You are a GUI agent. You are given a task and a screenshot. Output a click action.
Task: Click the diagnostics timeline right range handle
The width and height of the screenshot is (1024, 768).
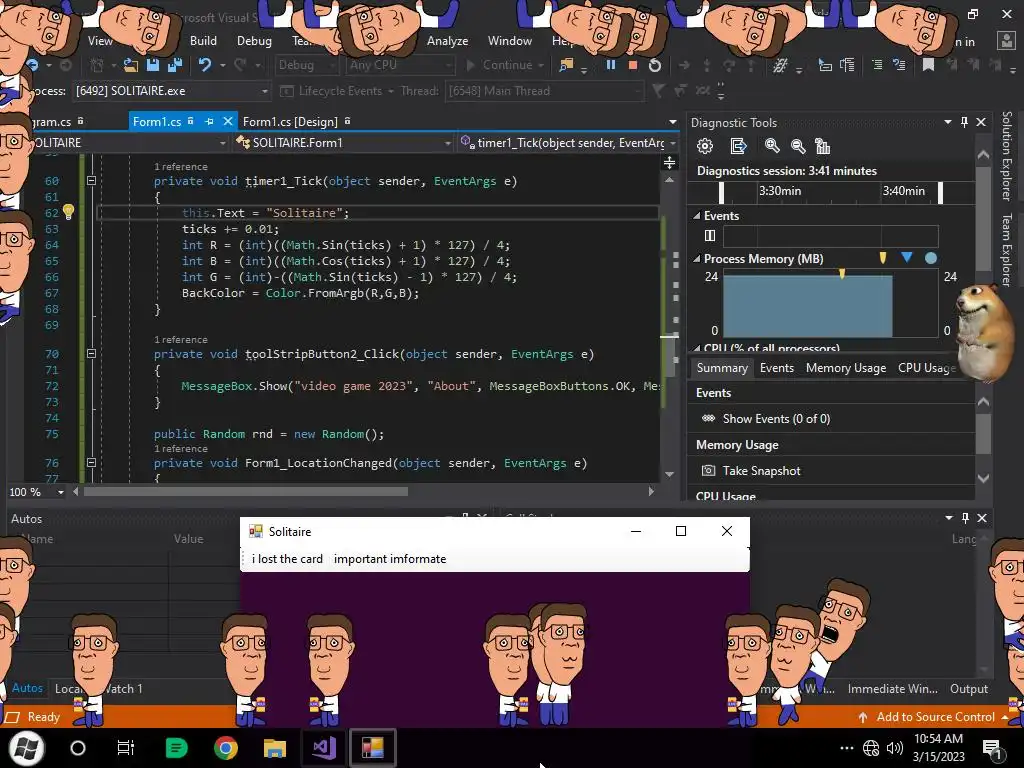tap(940, 192)
